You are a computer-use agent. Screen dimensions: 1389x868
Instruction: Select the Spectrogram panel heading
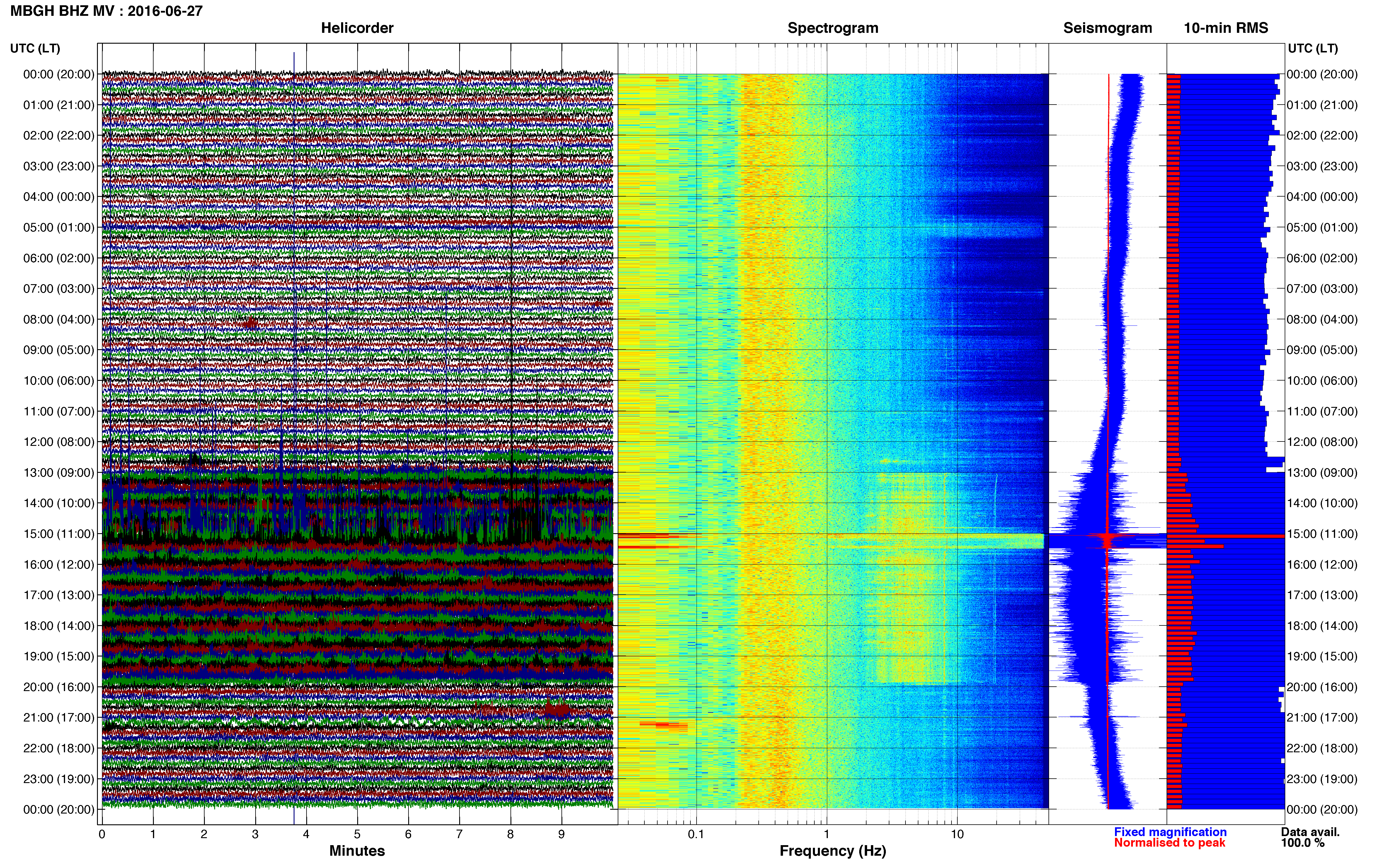point(833,28)
